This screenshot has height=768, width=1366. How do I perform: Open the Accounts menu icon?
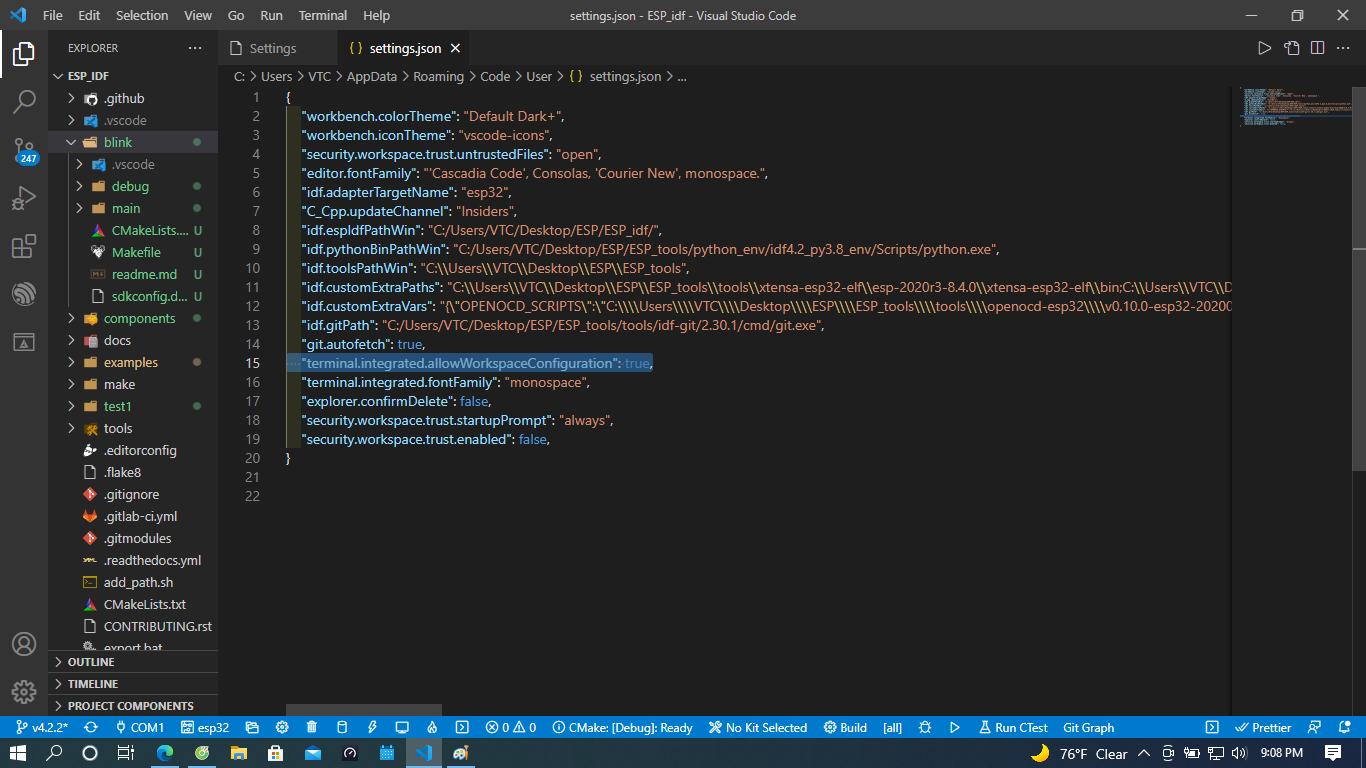(24, 644)
